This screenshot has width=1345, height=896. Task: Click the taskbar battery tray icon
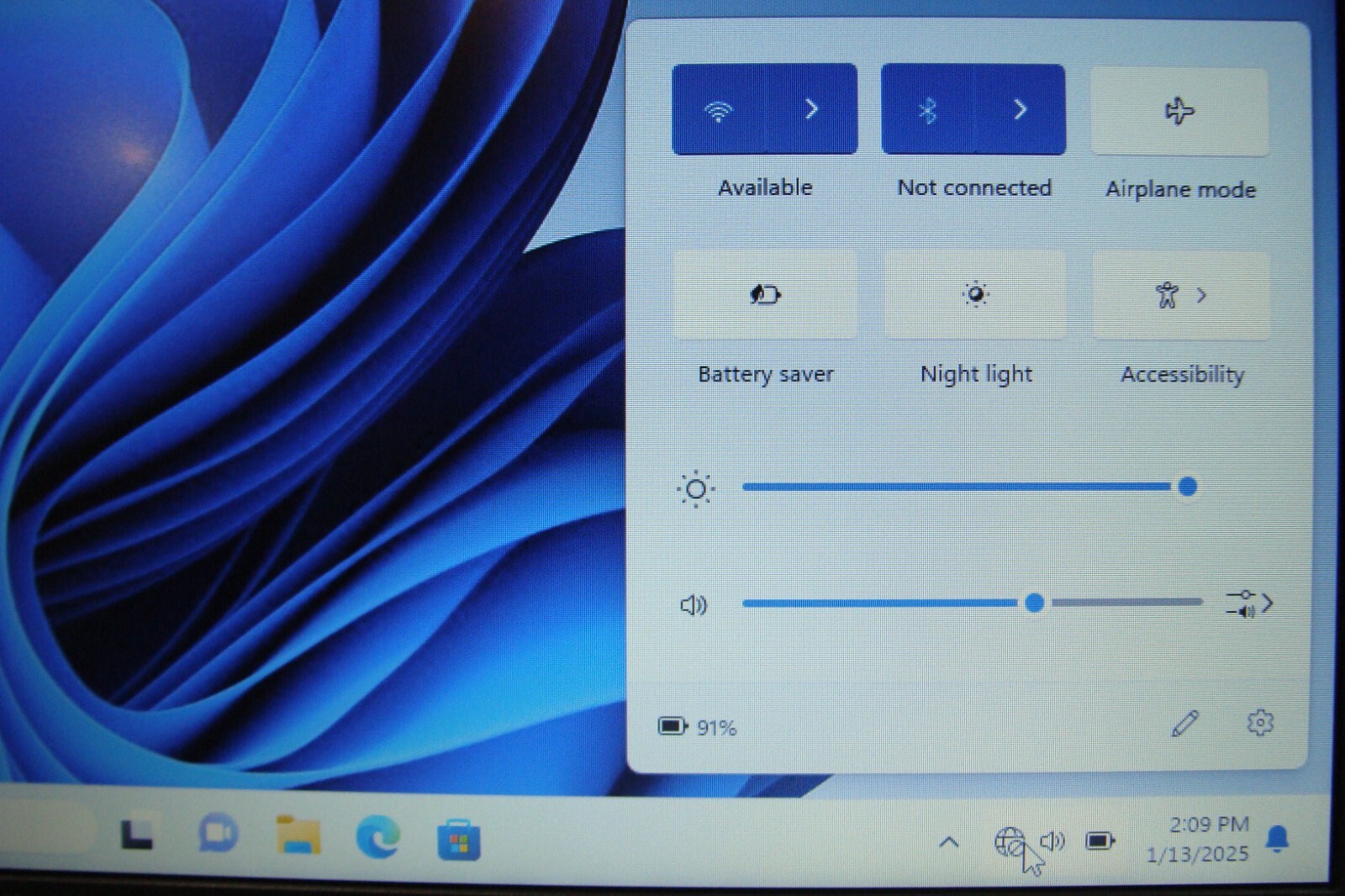[1100, 841]
